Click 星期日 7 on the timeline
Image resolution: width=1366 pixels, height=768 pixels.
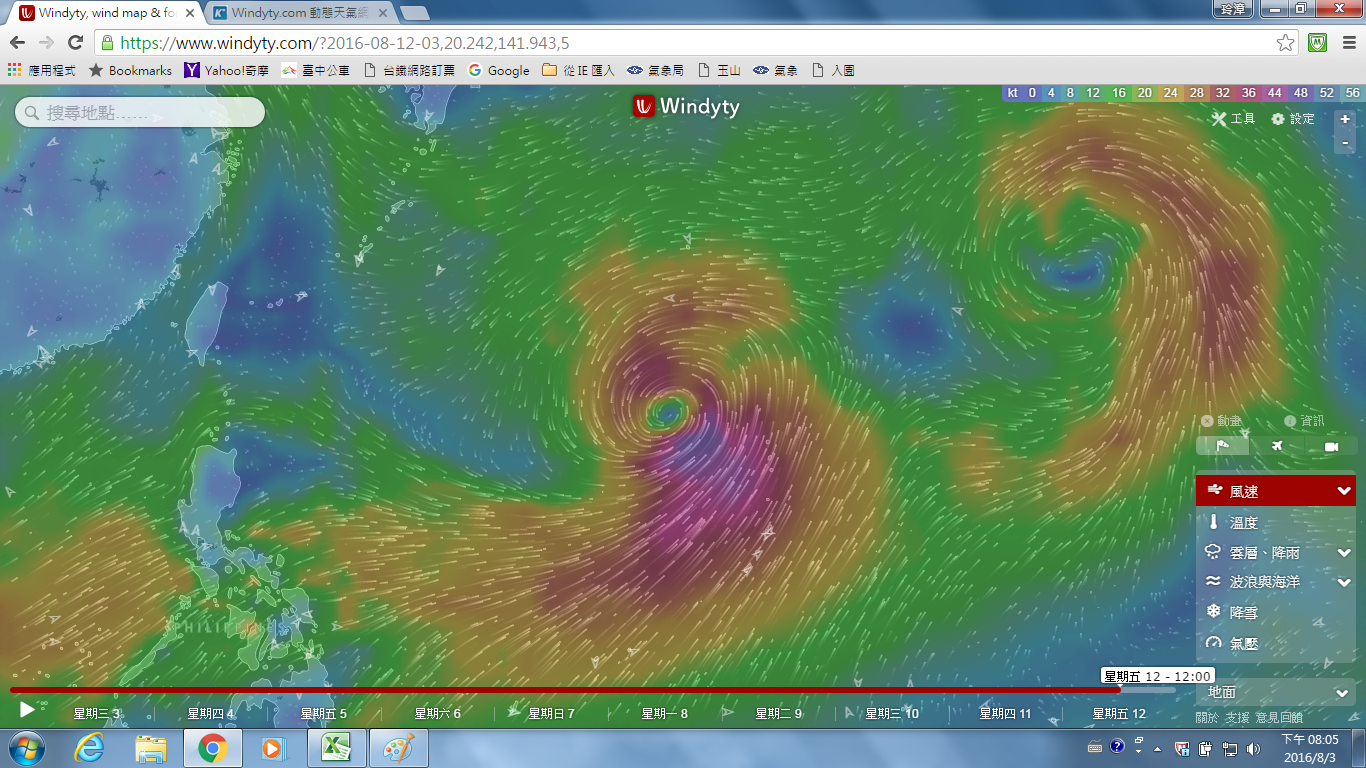coord(551,714)
